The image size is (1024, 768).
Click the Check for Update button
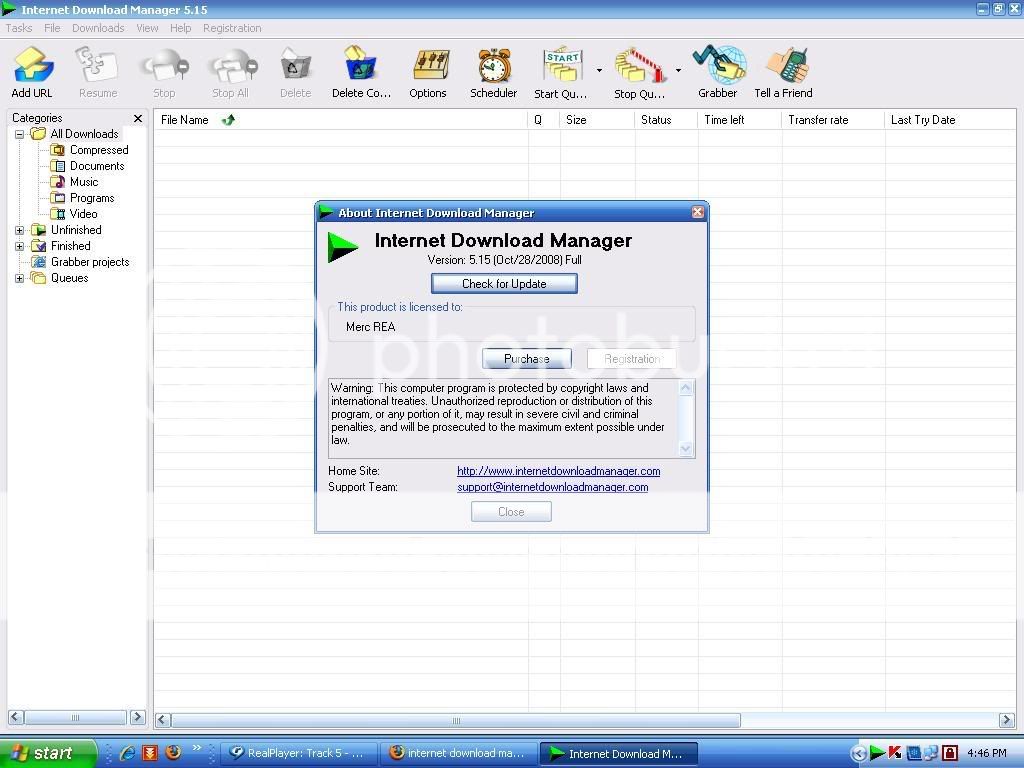pos(504,283)
